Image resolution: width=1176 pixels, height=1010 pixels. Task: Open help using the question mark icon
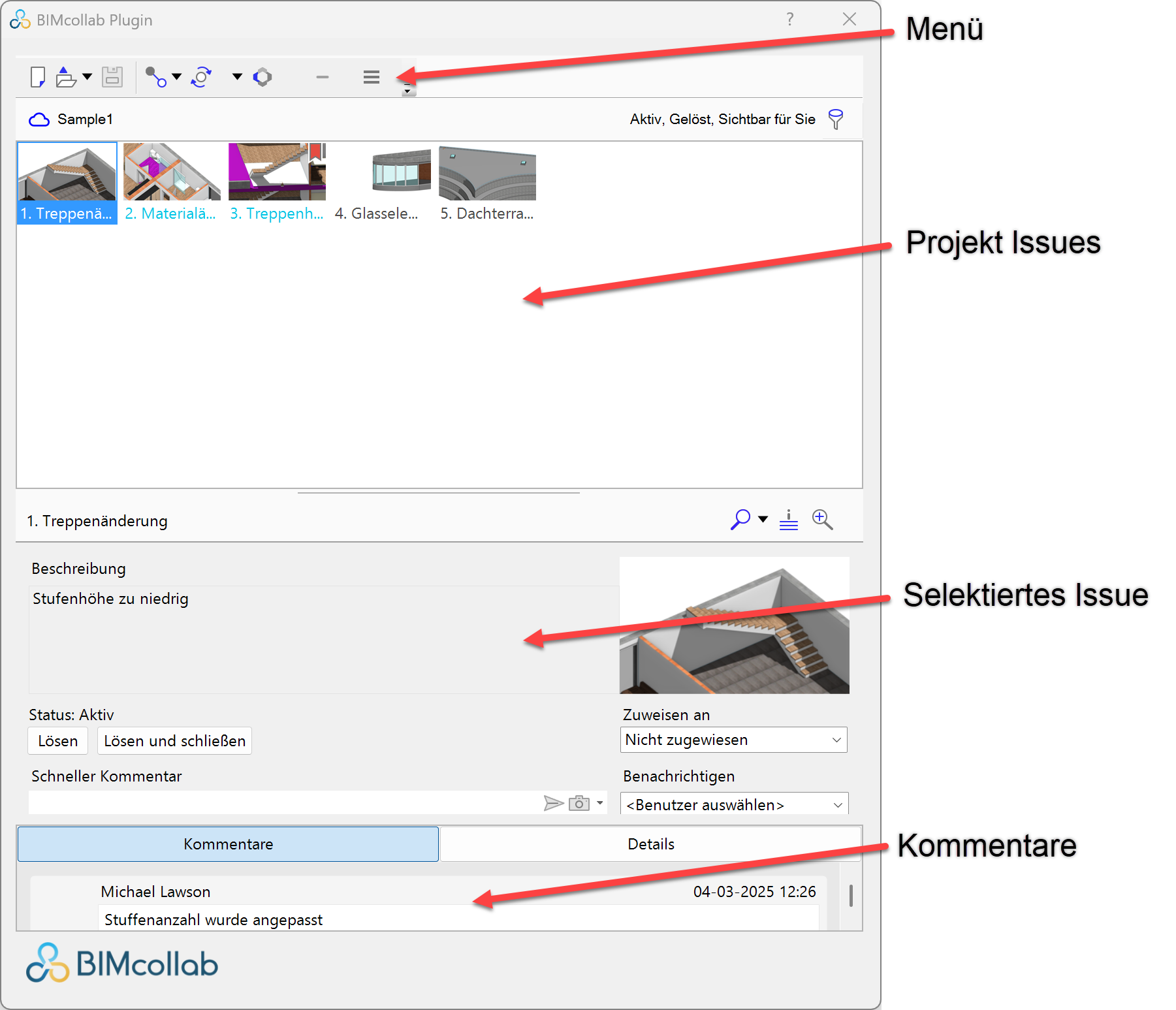tap(790, 20)
